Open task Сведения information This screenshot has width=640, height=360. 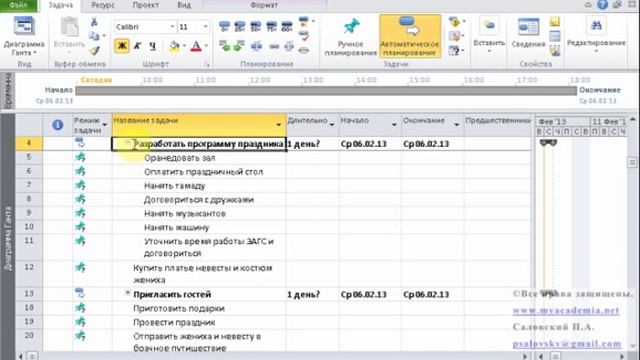(529, 33)
